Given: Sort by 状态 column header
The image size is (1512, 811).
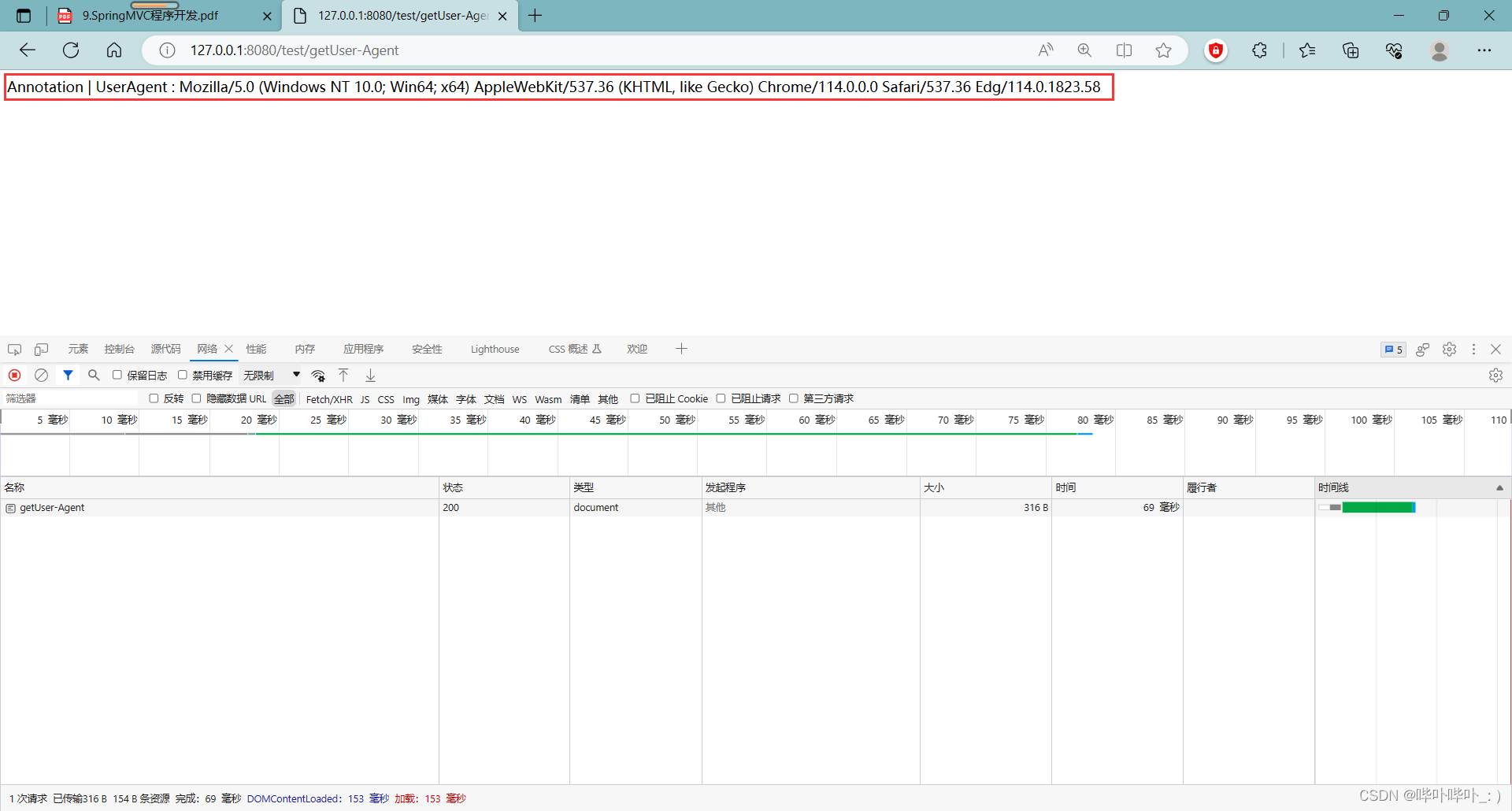Looking at the screenshot, I should click(504, 487).
